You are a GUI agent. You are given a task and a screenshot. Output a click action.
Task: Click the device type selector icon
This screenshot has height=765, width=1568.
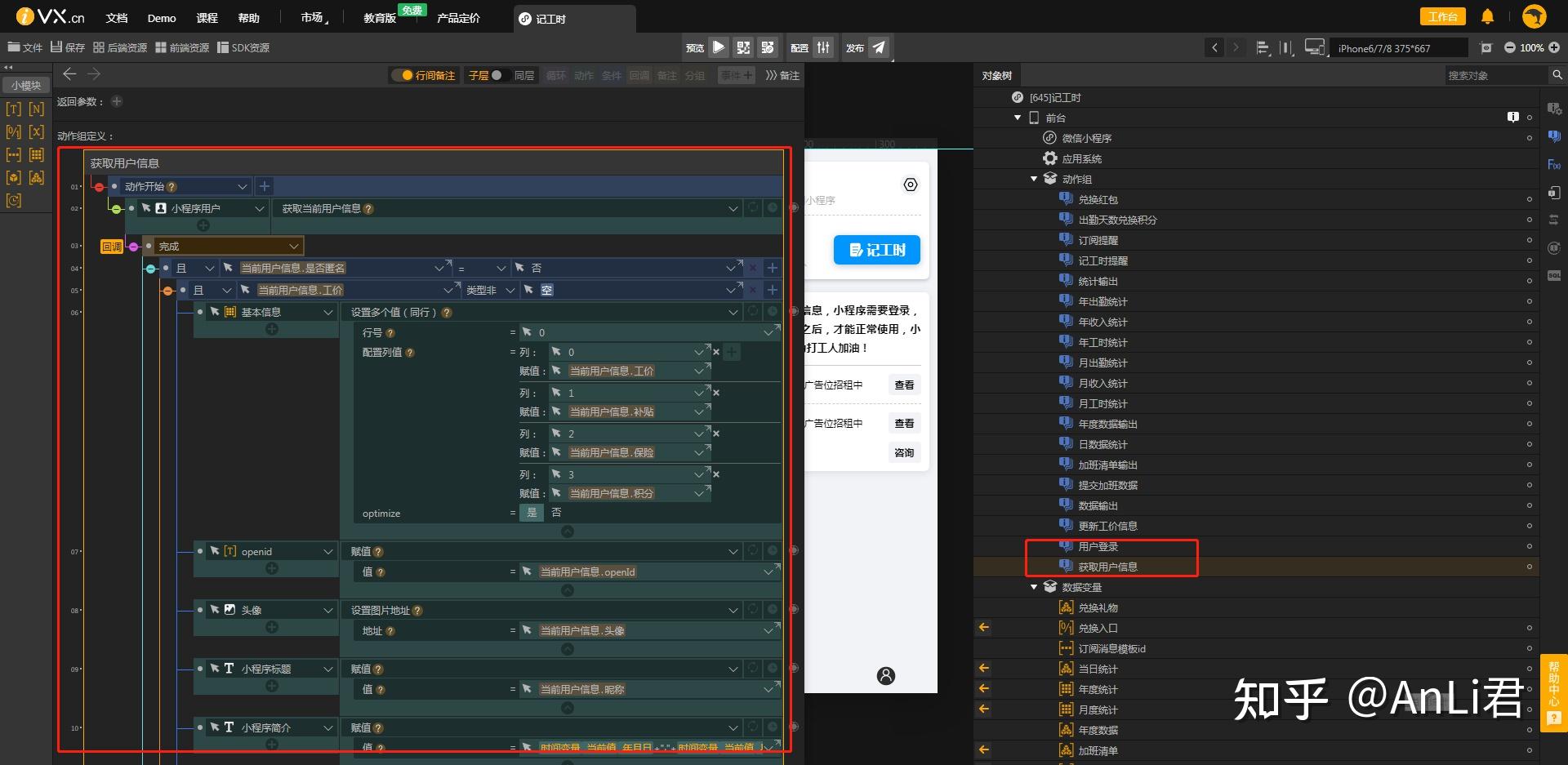1314,47
